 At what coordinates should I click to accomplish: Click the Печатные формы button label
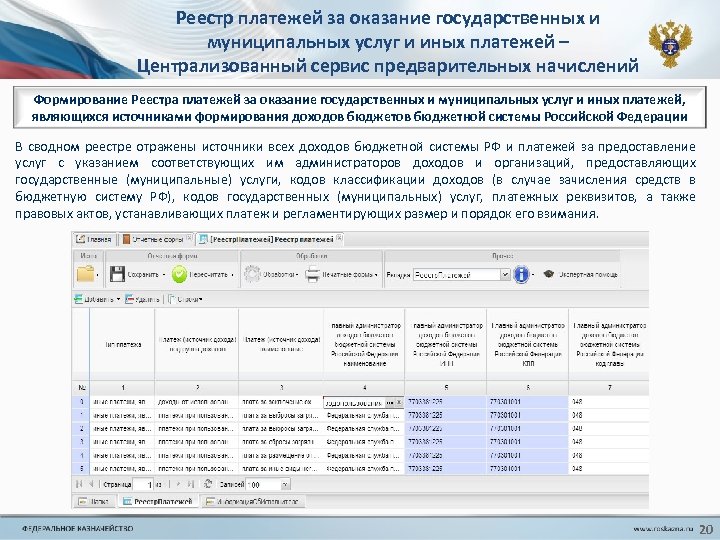pos(347,275)
